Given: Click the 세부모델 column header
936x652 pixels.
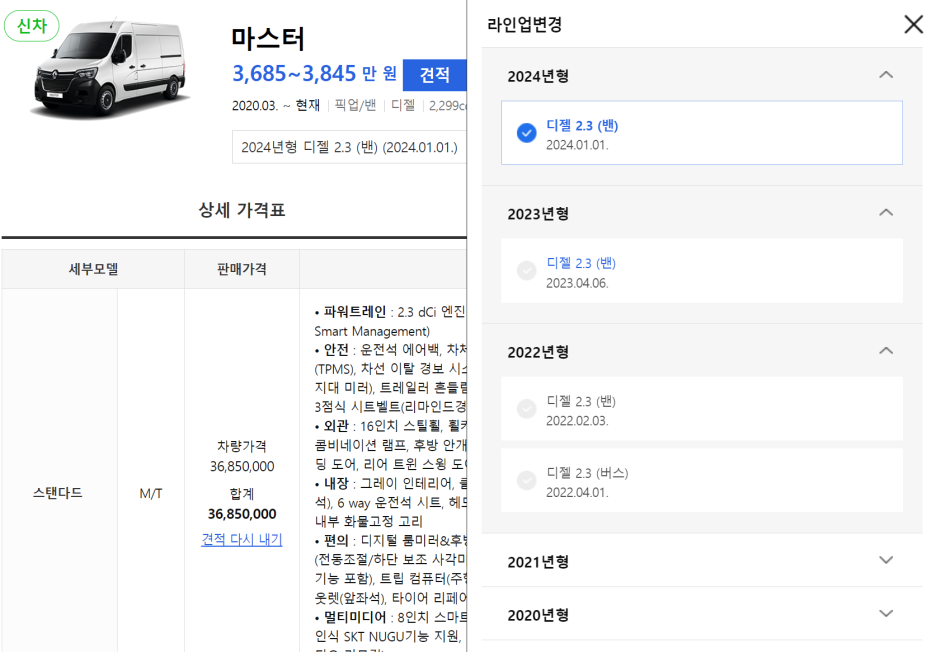Looking at the screenshot, I should [93, 269].
